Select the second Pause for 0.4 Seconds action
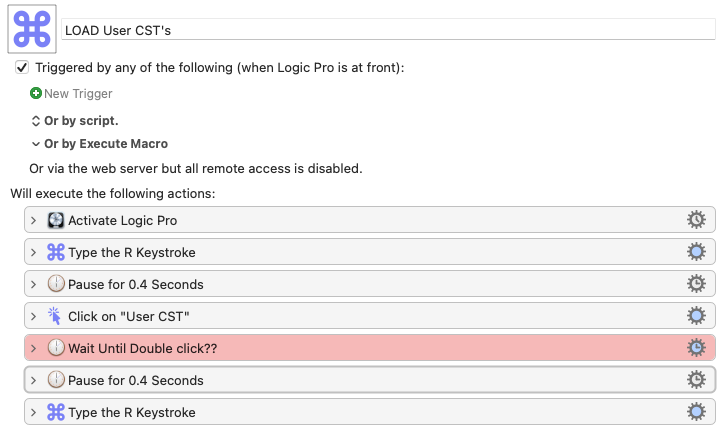 pos(350,380)
